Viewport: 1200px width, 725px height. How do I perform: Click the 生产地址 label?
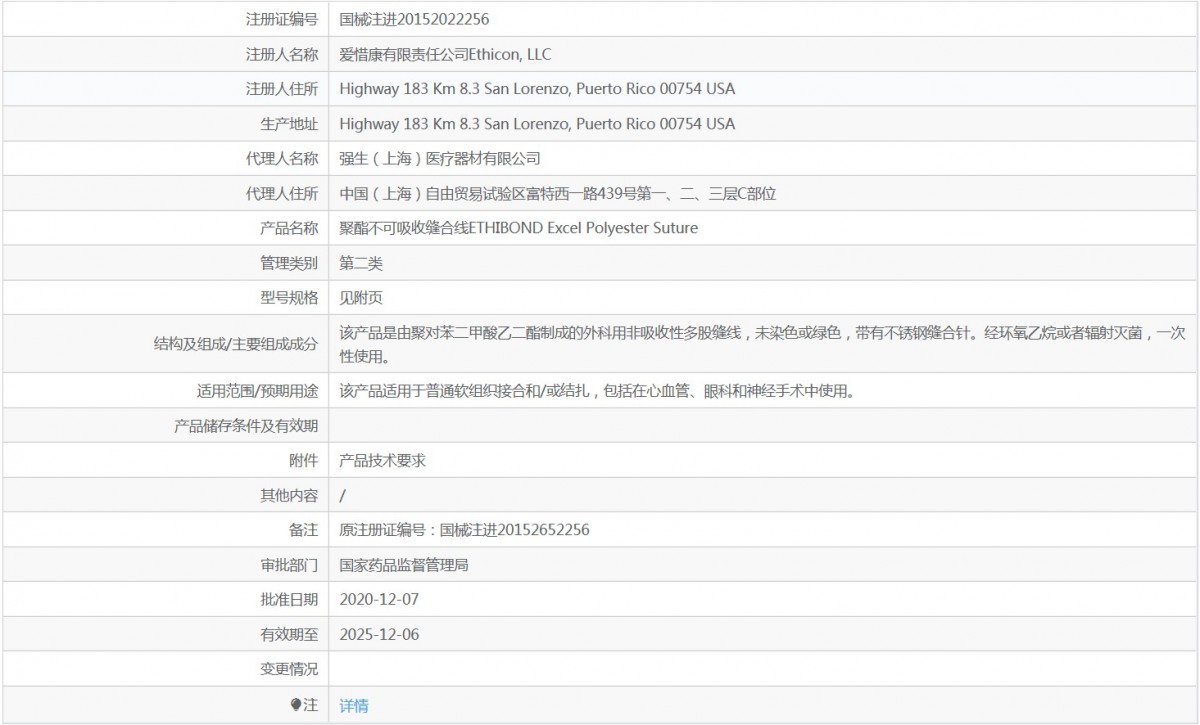(x=289, y=124)
